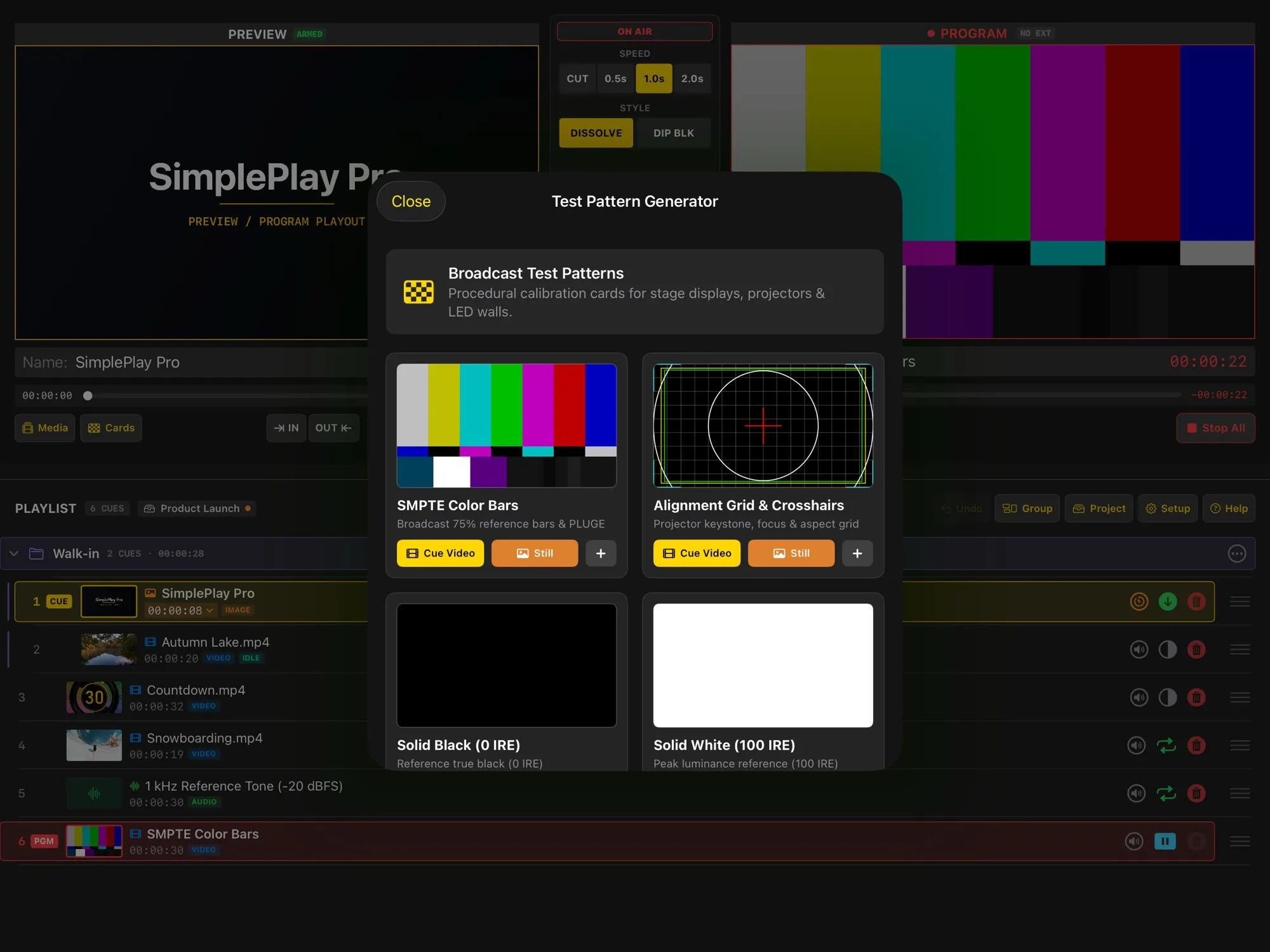
Task: Add SMPTE Color Bars as Still
Action: 535,553
